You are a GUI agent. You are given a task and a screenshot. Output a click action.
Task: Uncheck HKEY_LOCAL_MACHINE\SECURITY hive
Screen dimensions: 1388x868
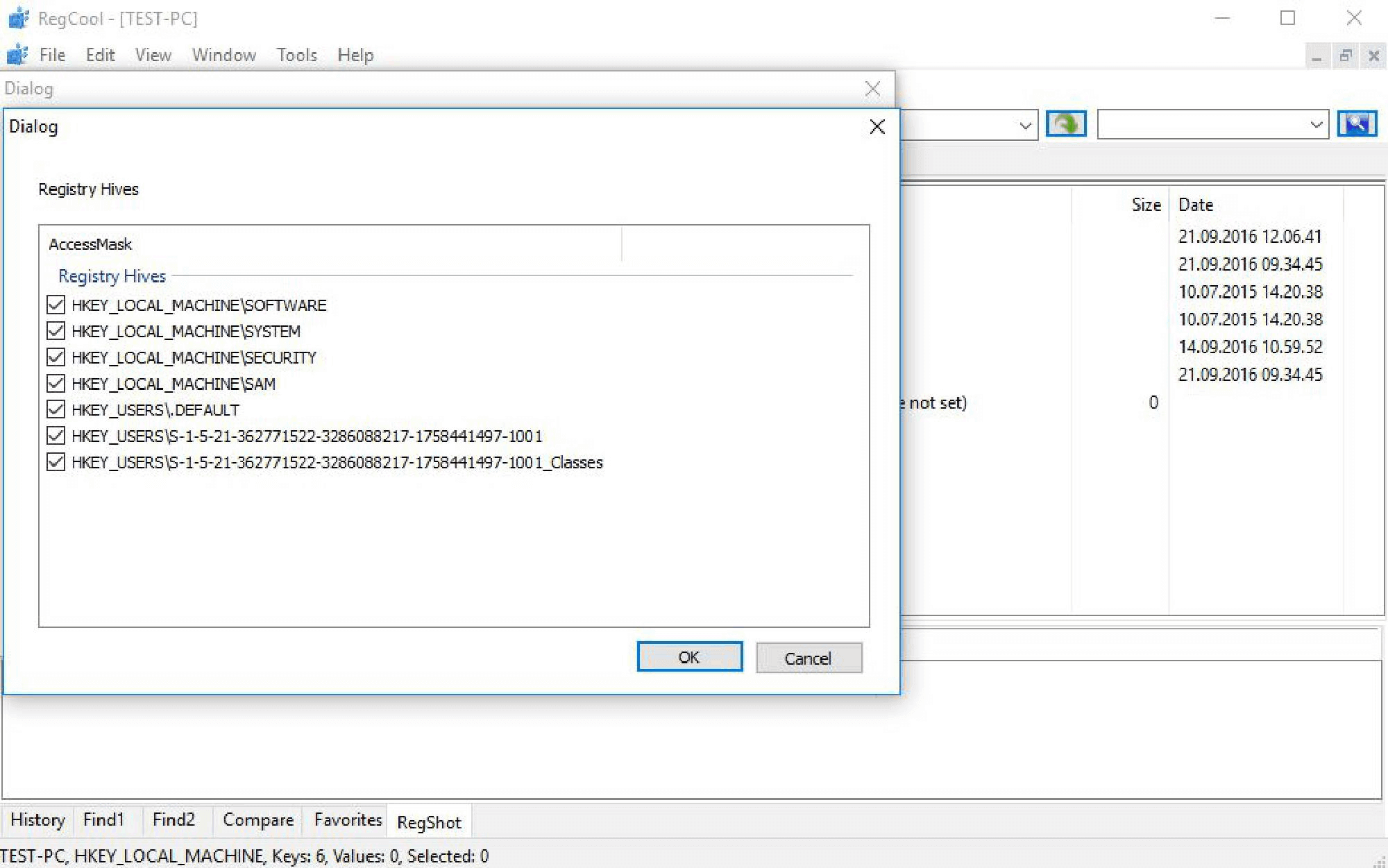pos(56,357)
